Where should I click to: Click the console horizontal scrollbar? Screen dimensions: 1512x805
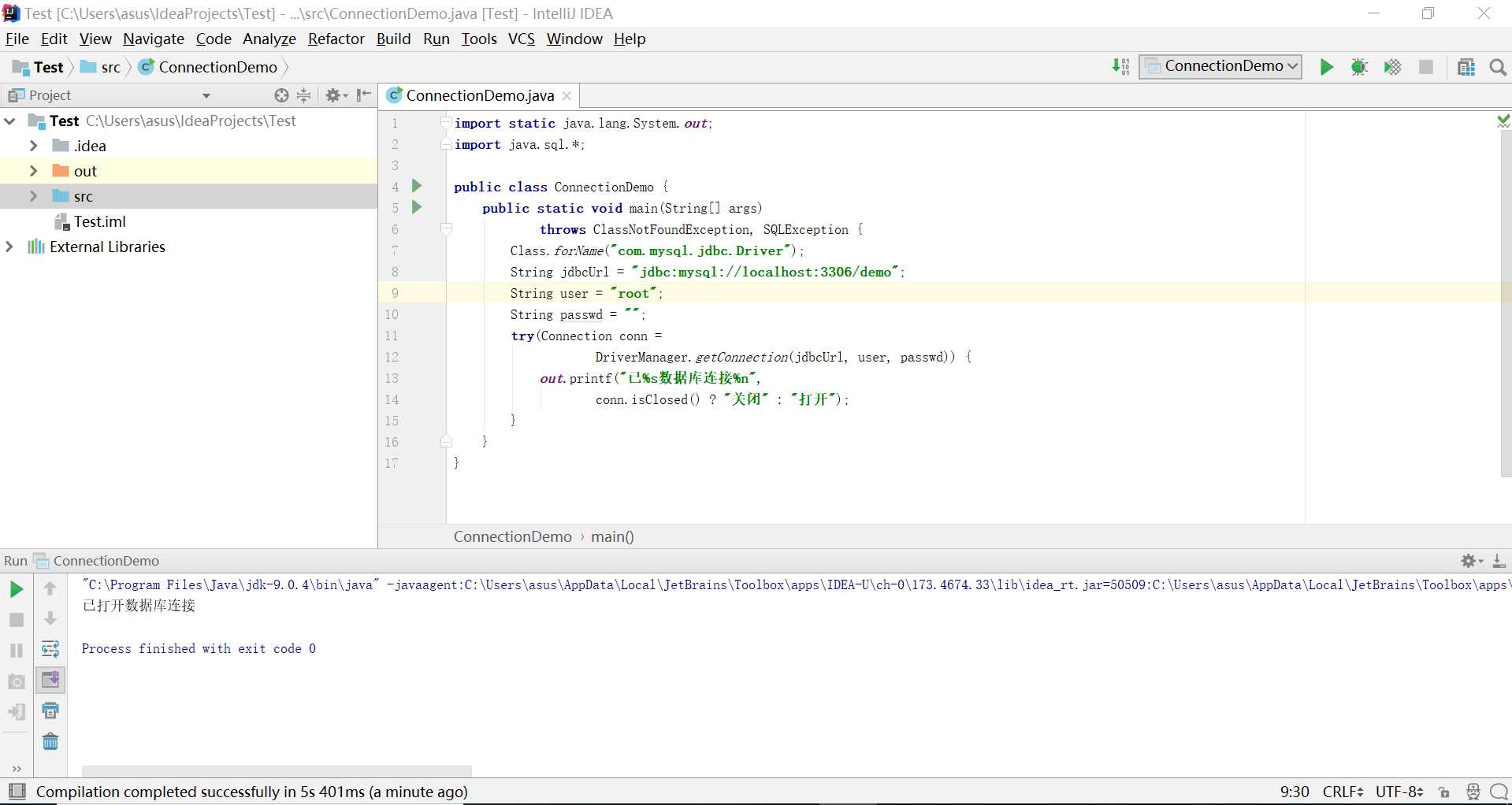click(276, 770)
